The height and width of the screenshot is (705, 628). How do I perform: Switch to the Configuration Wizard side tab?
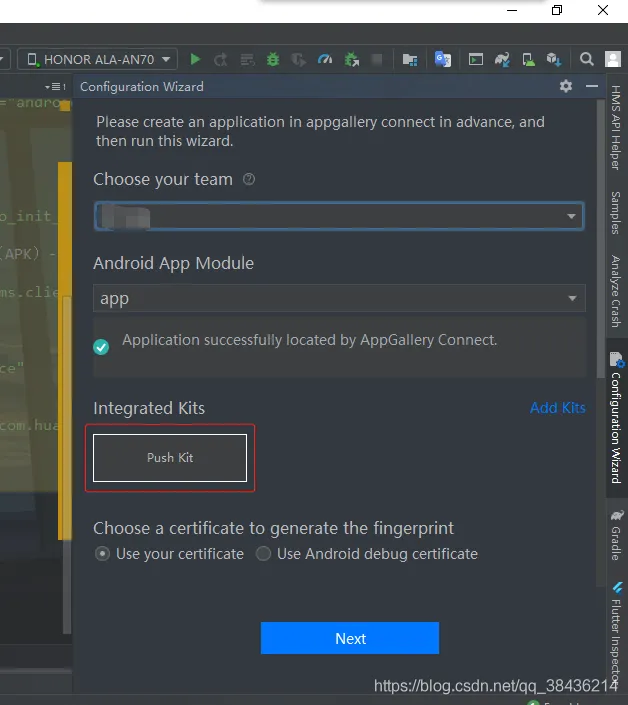click(x=616, y=418)
